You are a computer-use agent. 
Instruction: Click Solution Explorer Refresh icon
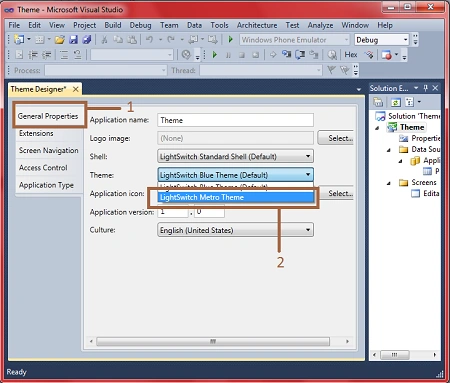pos(395,102)
